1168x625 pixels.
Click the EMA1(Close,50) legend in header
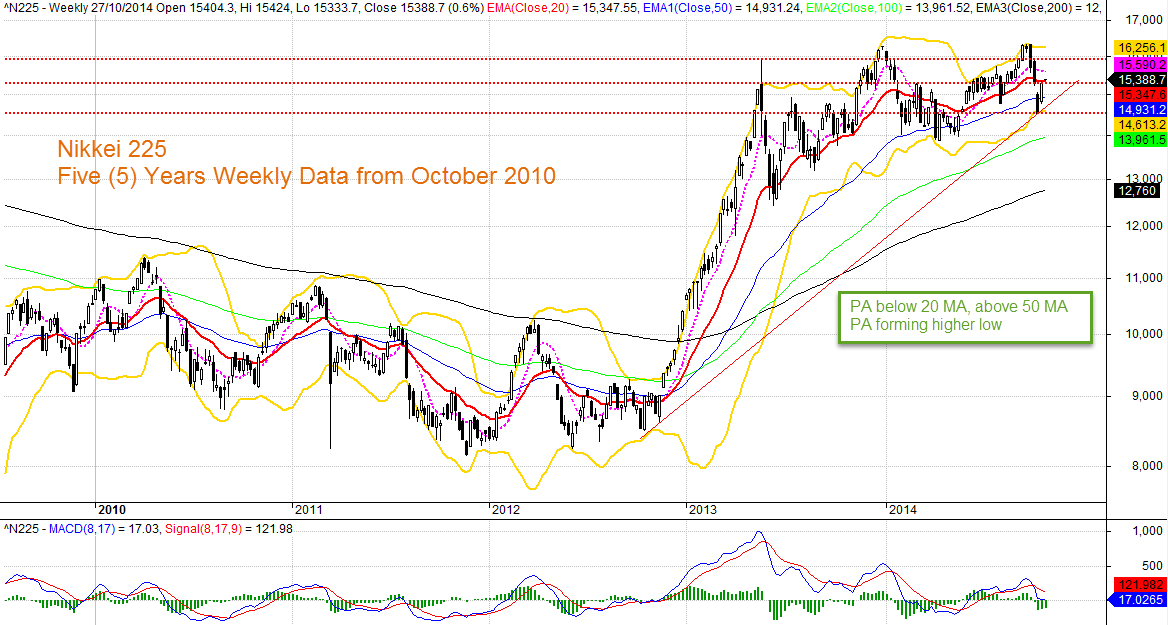688,7
